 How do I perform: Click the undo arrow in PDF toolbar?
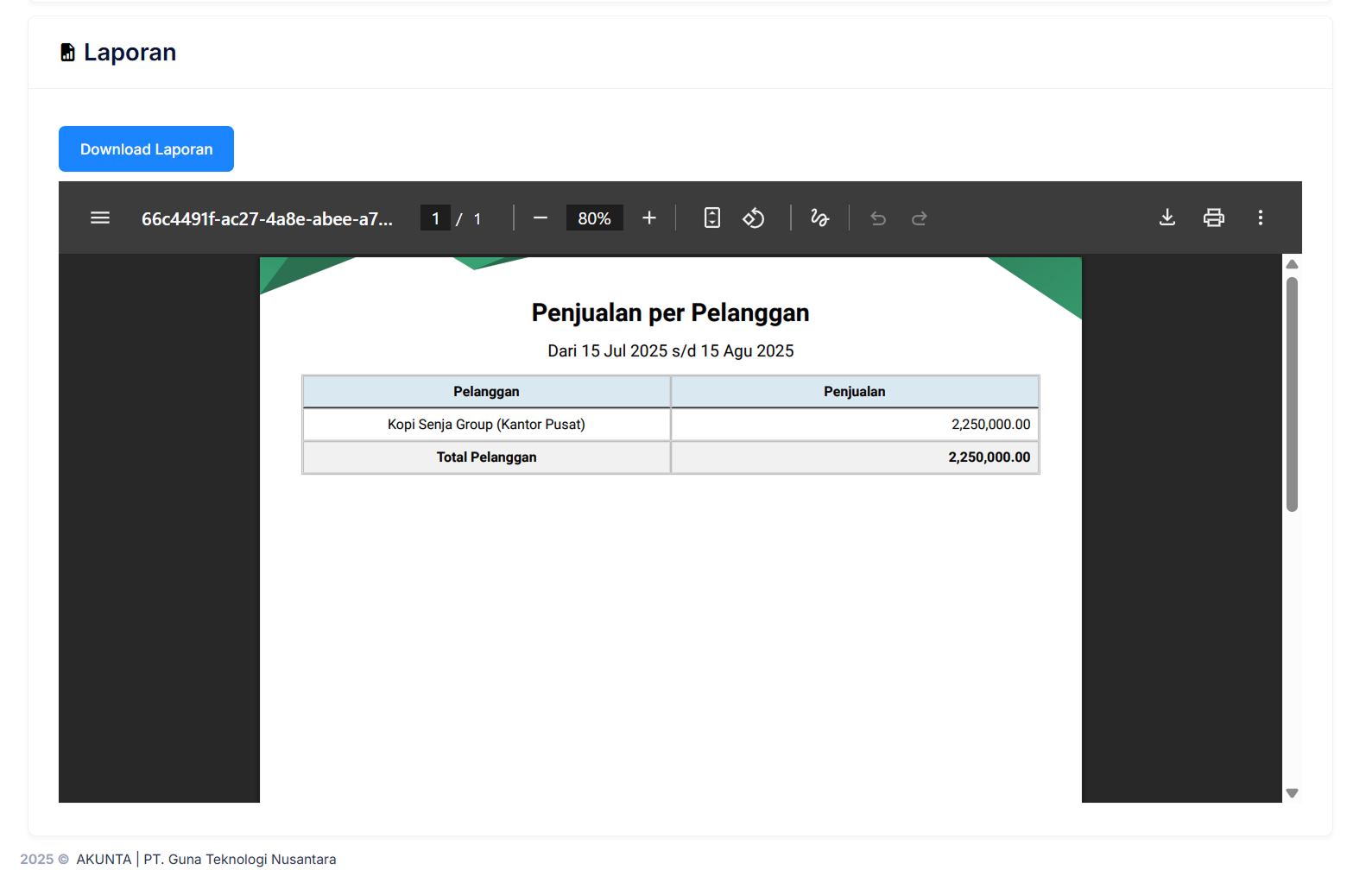point(878,218)
